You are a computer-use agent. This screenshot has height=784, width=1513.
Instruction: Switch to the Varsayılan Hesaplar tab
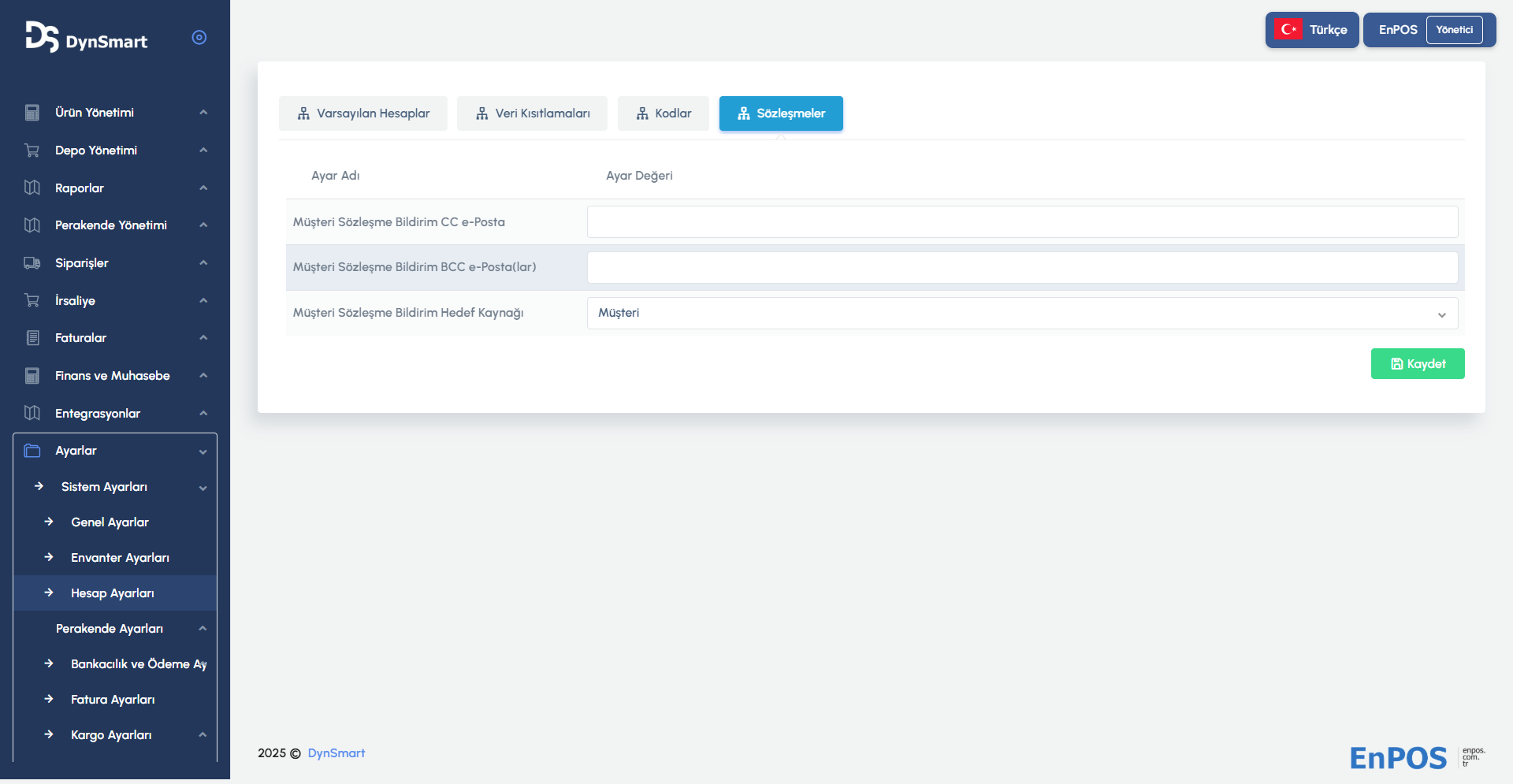(363, 113)
